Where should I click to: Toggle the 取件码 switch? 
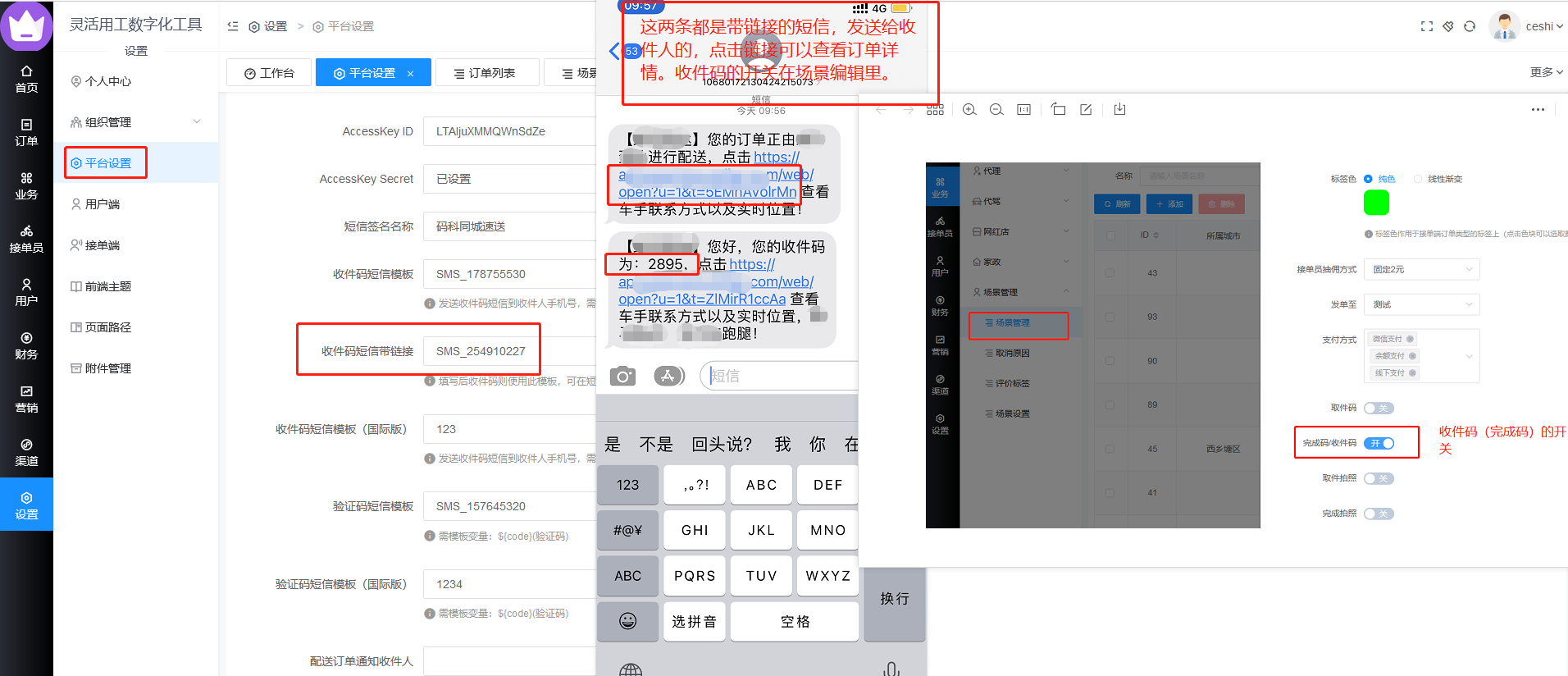[x=1379, y=408]
